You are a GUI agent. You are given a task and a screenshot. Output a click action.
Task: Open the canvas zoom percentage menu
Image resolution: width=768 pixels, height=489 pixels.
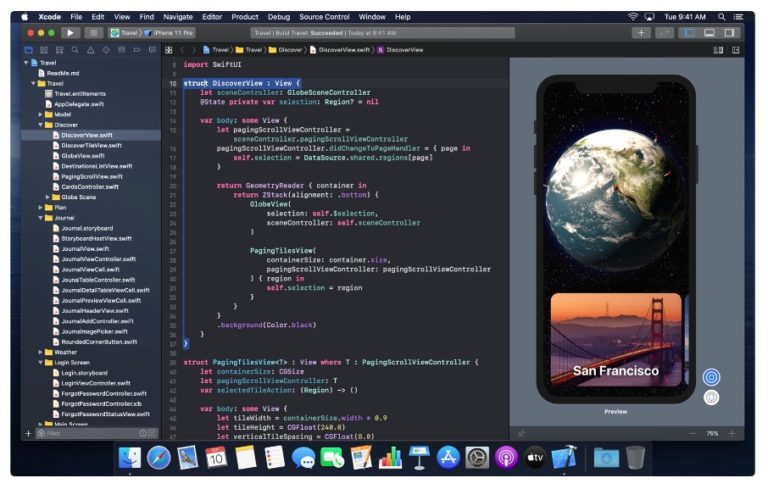point(712,433)
